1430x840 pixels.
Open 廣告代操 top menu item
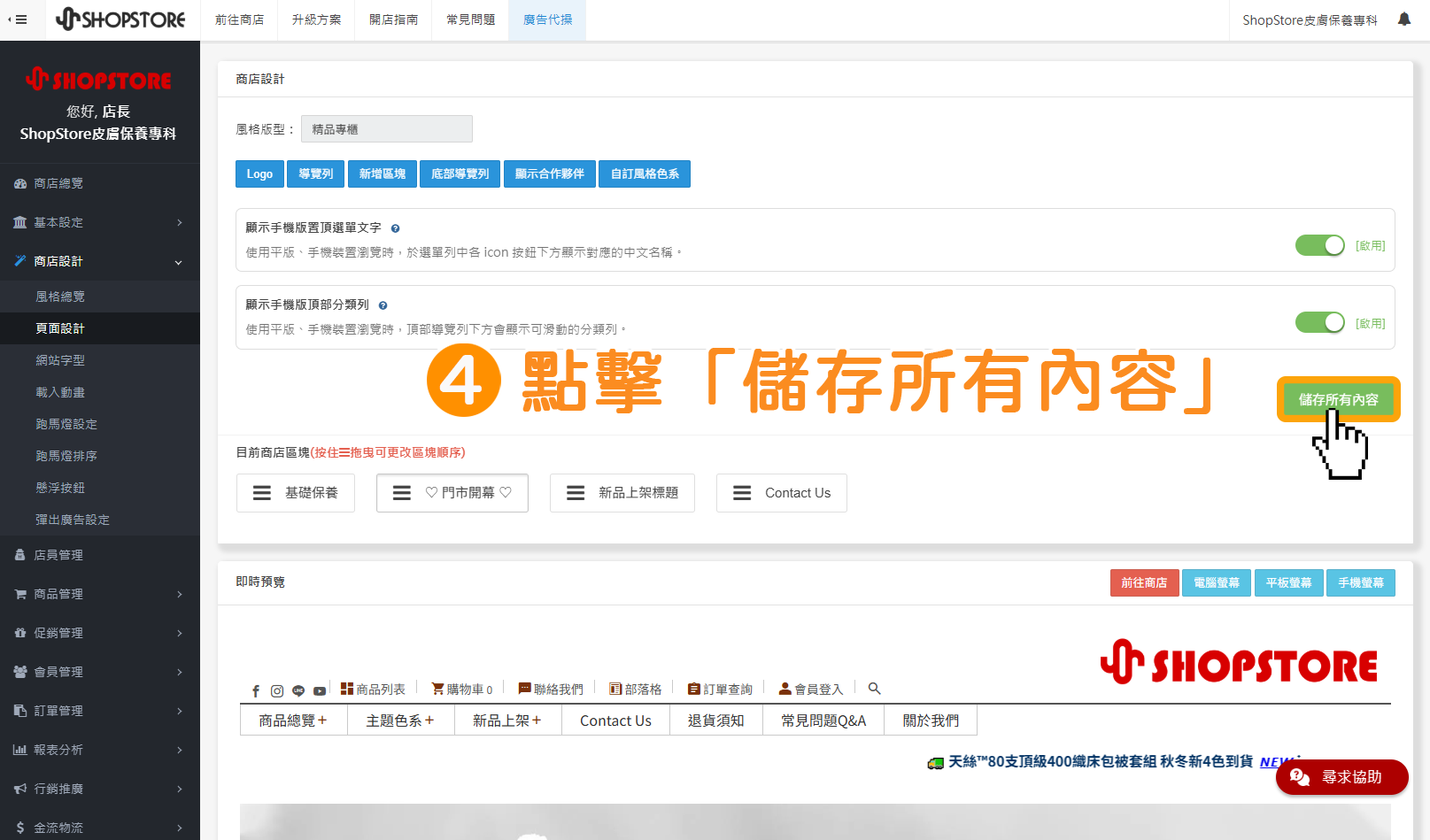547,19
